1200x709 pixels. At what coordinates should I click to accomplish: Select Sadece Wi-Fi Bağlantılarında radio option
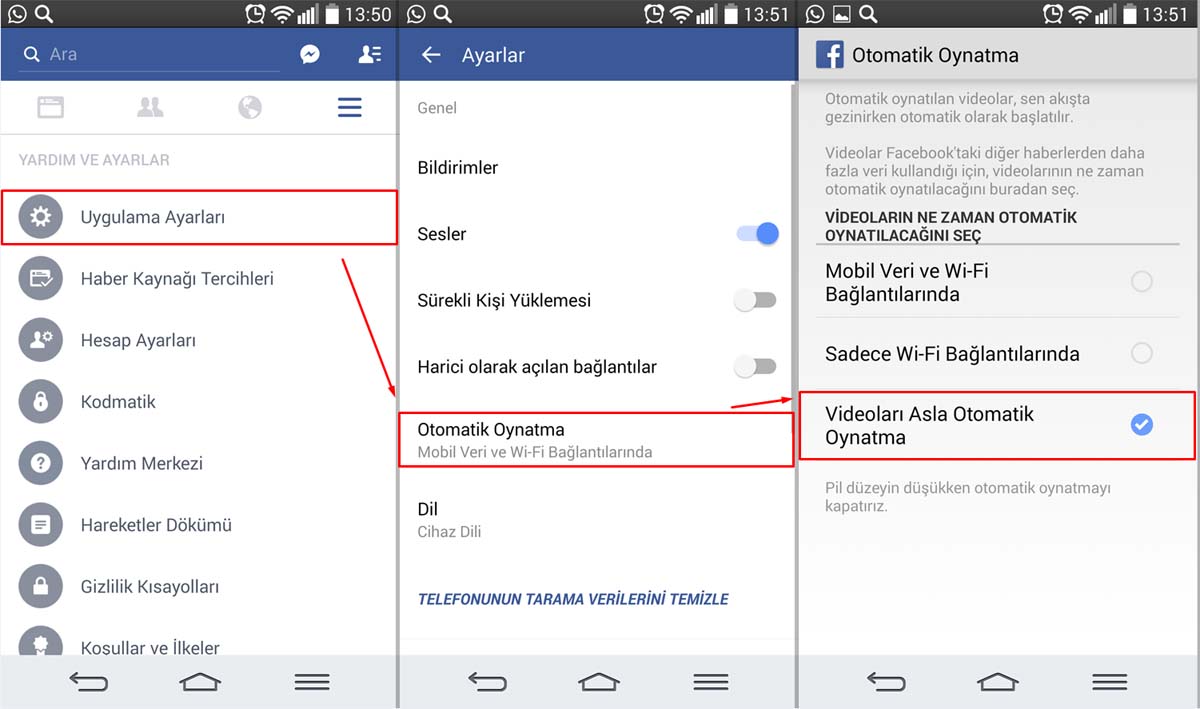[1141, 353]
